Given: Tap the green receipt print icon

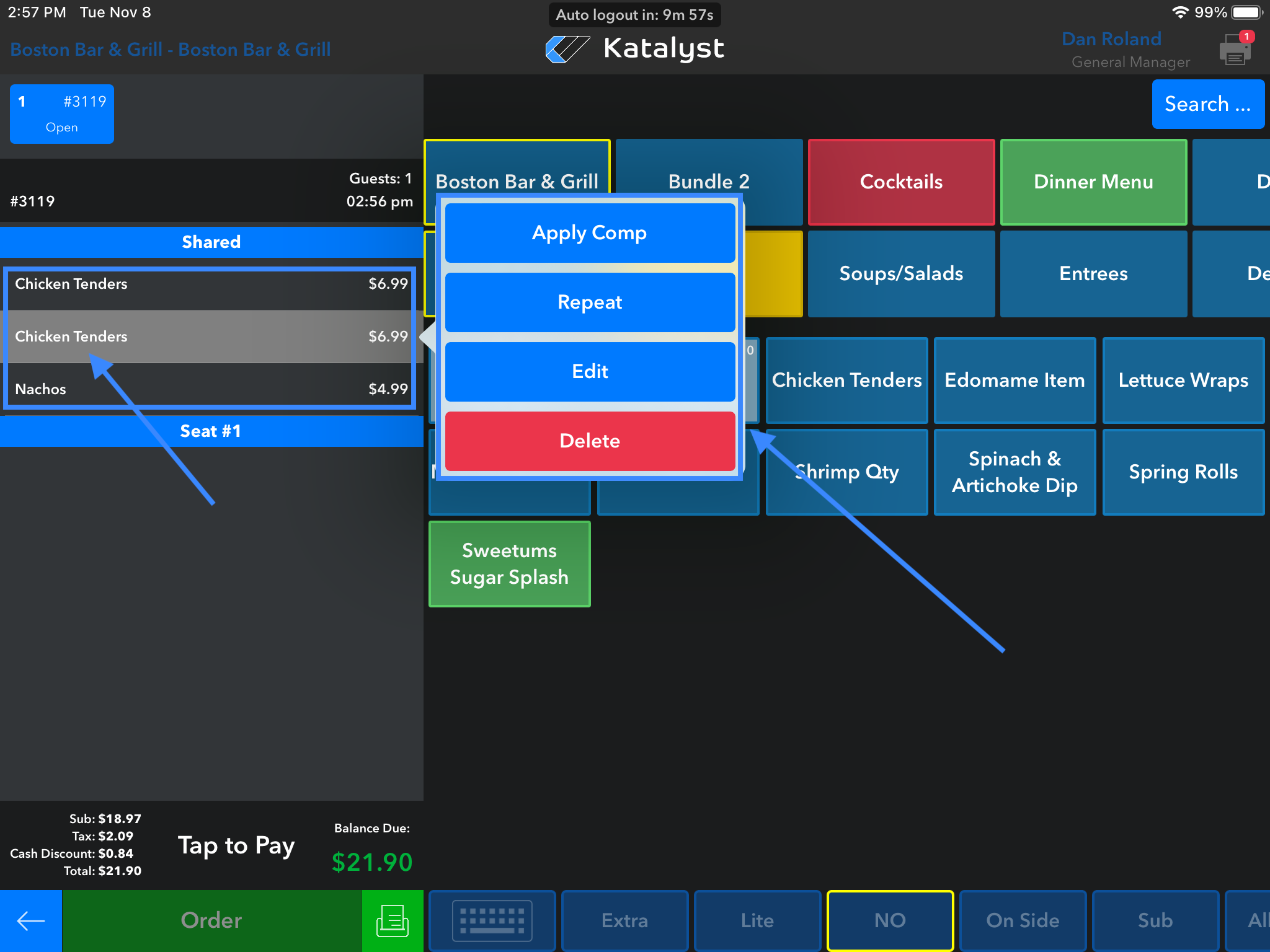Looking at the screenshot, I should point(392,920).
